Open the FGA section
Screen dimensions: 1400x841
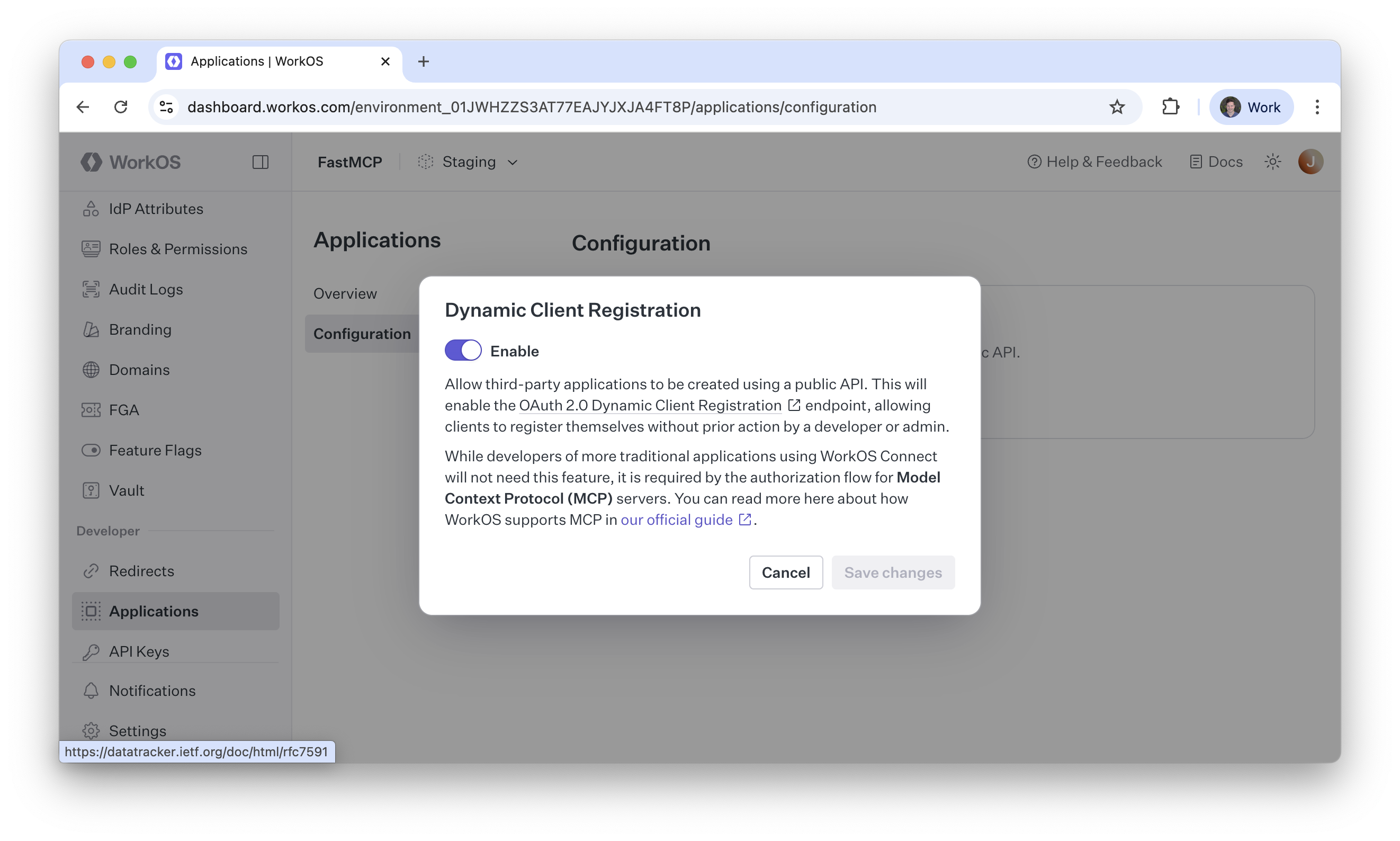[123, 410]
